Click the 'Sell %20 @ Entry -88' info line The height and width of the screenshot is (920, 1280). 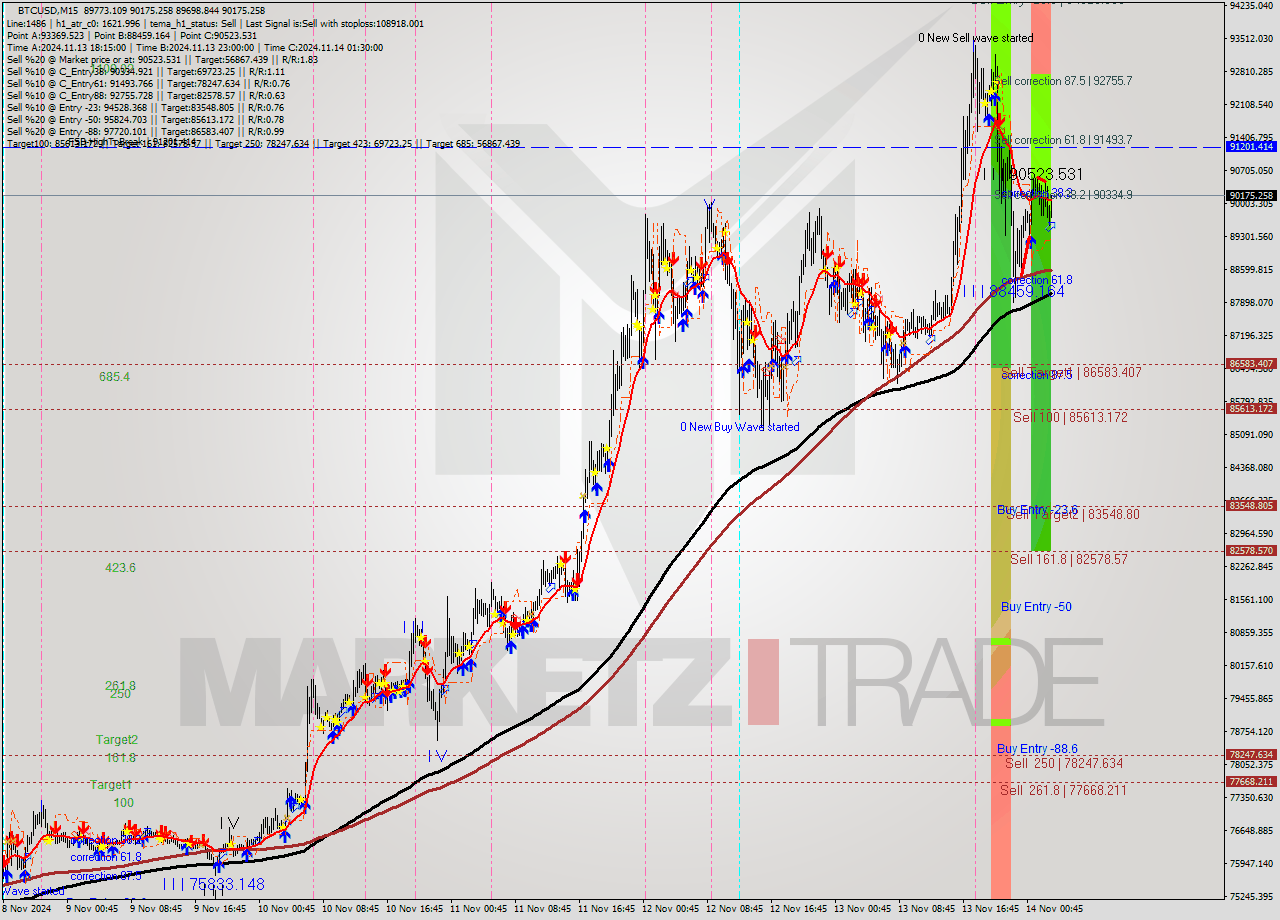point(145,131)
